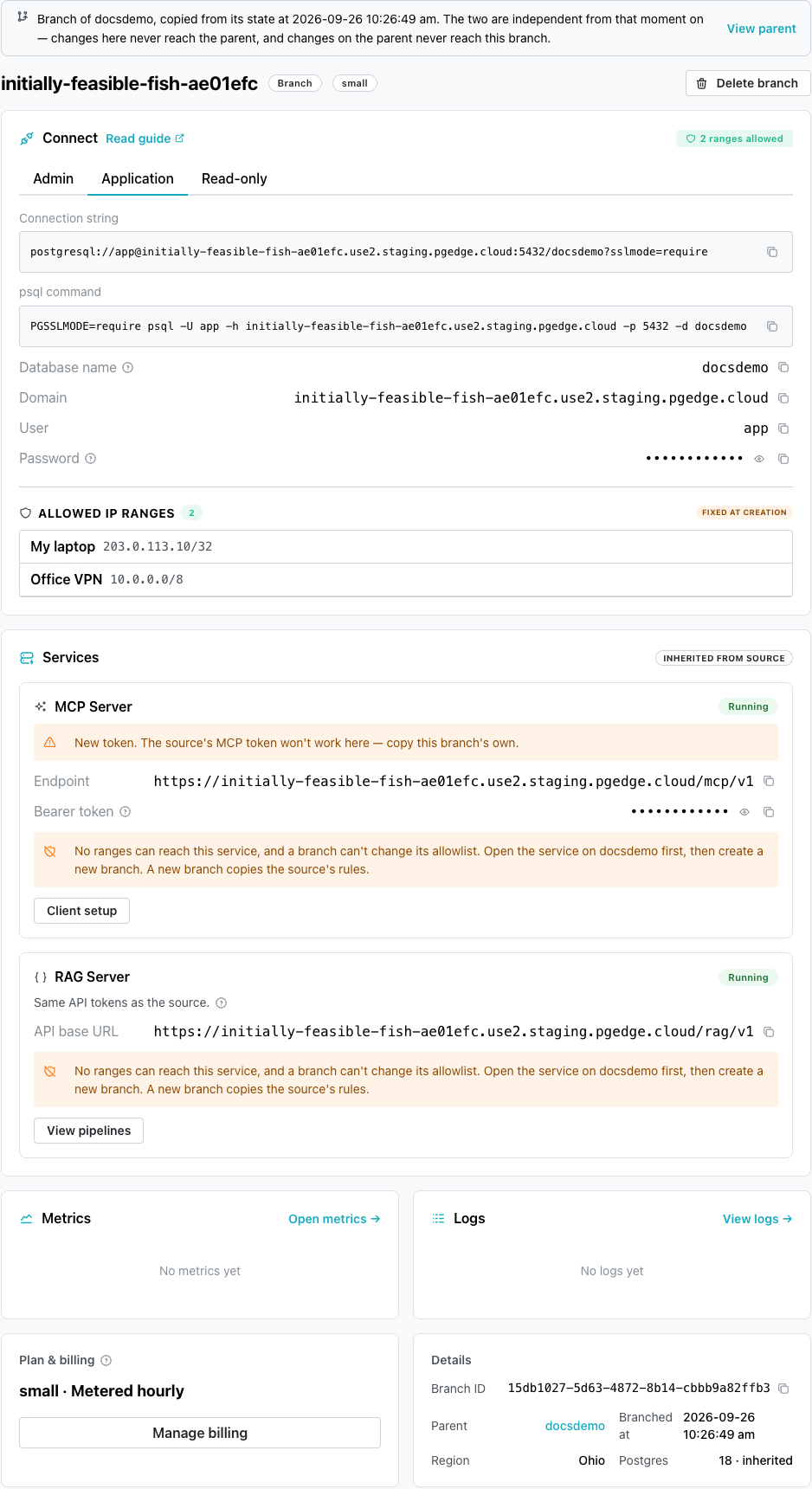Open the Client setup dialog

click(82, 911)
